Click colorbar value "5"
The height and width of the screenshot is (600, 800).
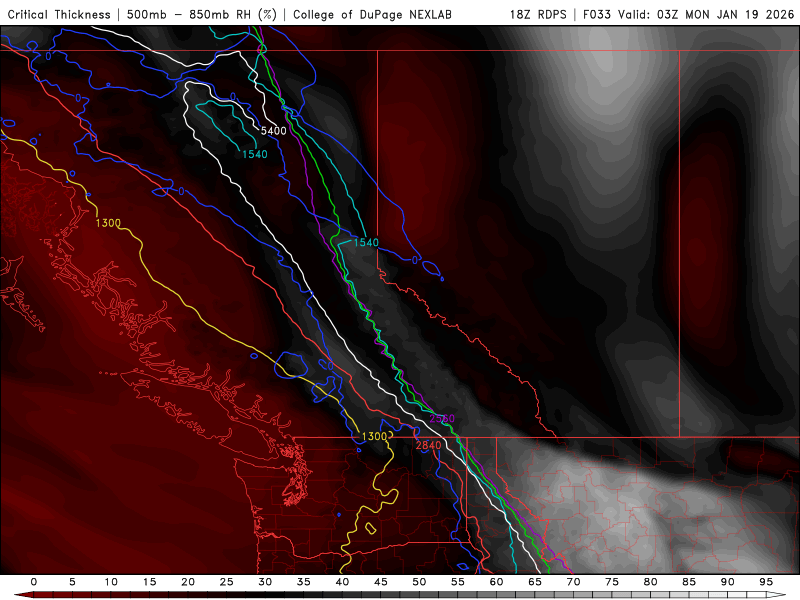coord(72,582)
